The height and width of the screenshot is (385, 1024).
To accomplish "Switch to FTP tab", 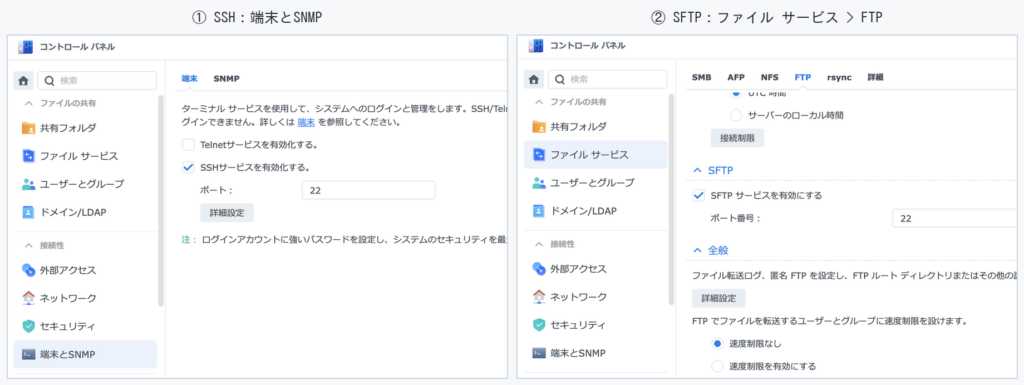I will point(803,77).
